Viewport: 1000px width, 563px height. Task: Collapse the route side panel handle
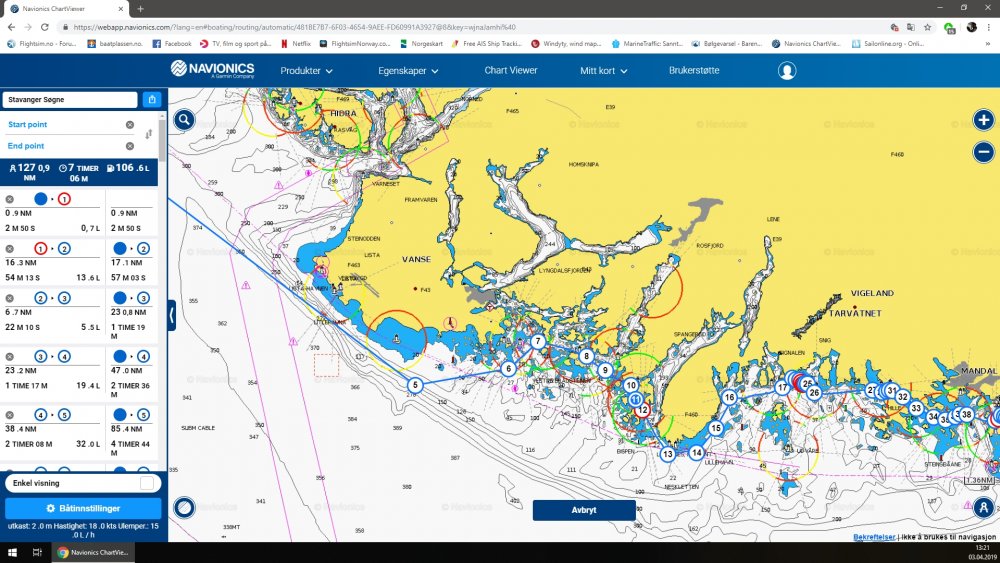tap(172, 316)
